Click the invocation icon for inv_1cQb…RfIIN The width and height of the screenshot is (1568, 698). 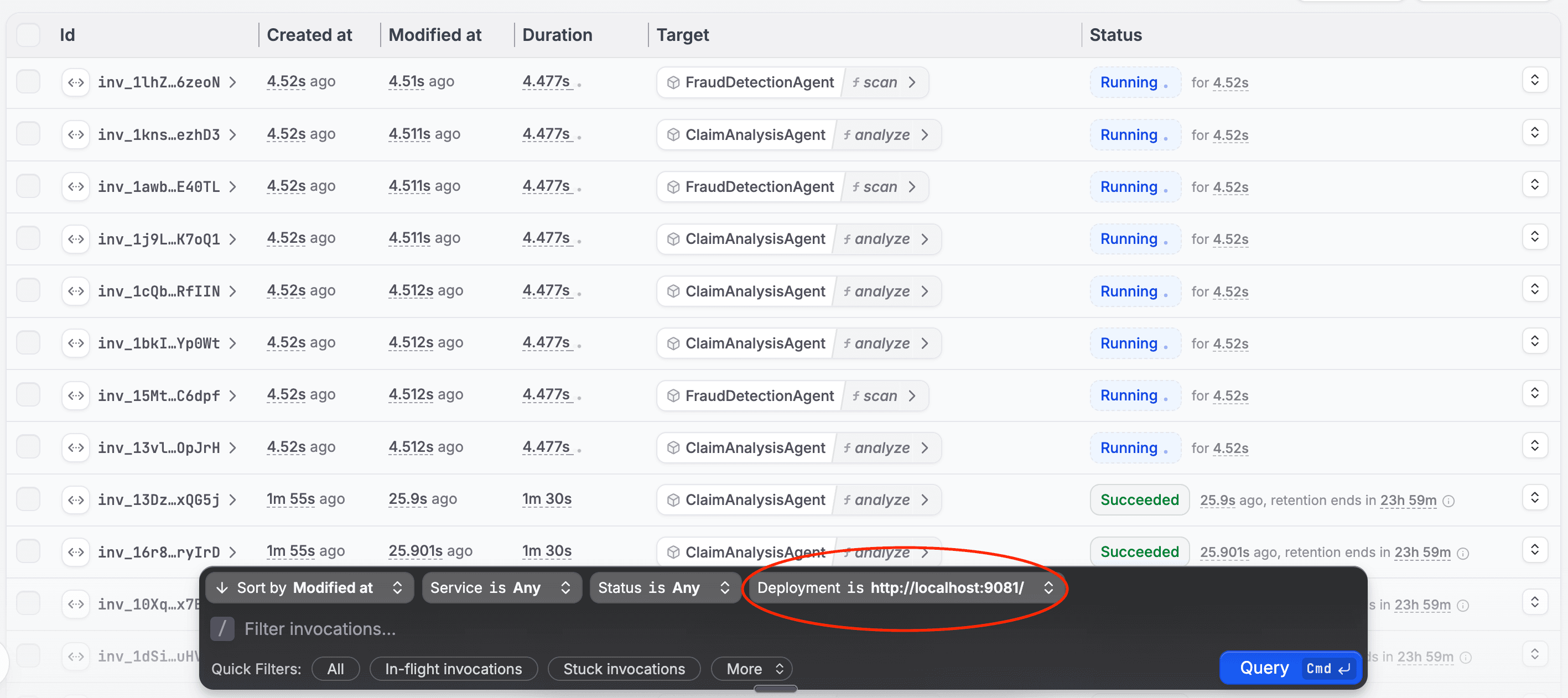coord(76,291)
